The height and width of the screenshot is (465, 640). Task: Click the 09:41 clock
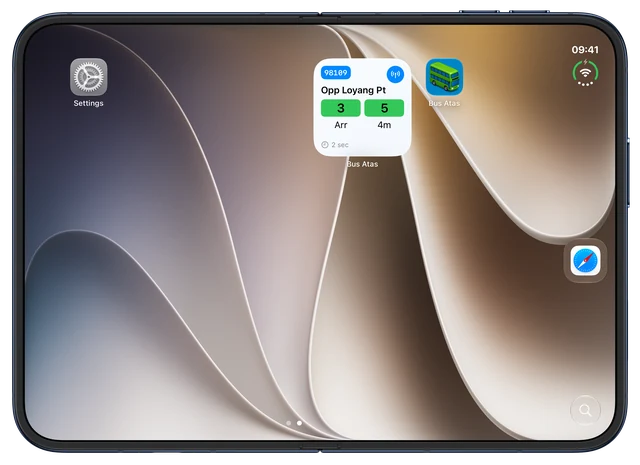tap(585, 49)
